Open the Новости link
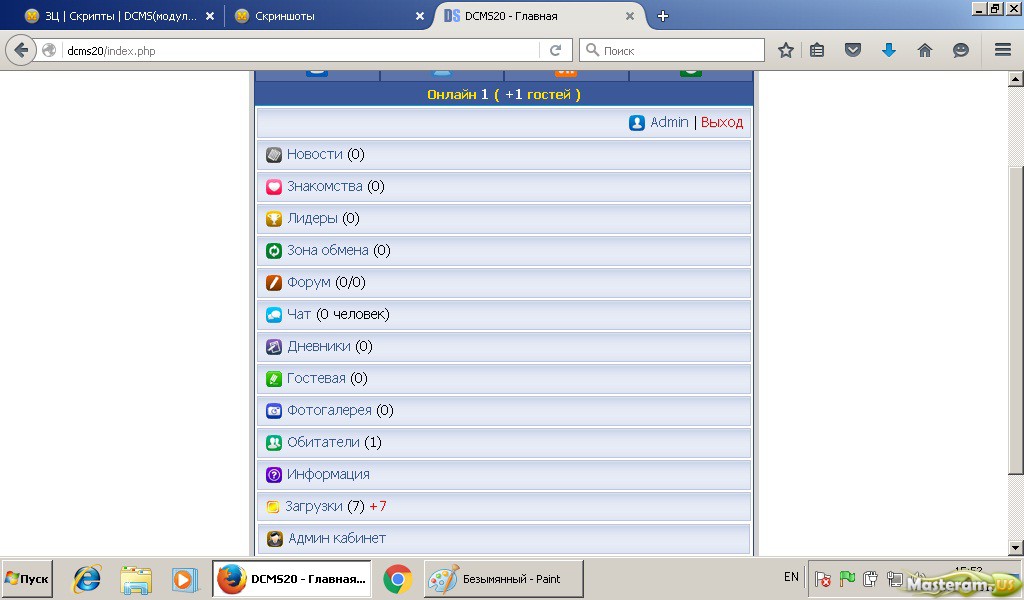The image size is (1024, 600). pyautogui.click(x=315, y=155)
